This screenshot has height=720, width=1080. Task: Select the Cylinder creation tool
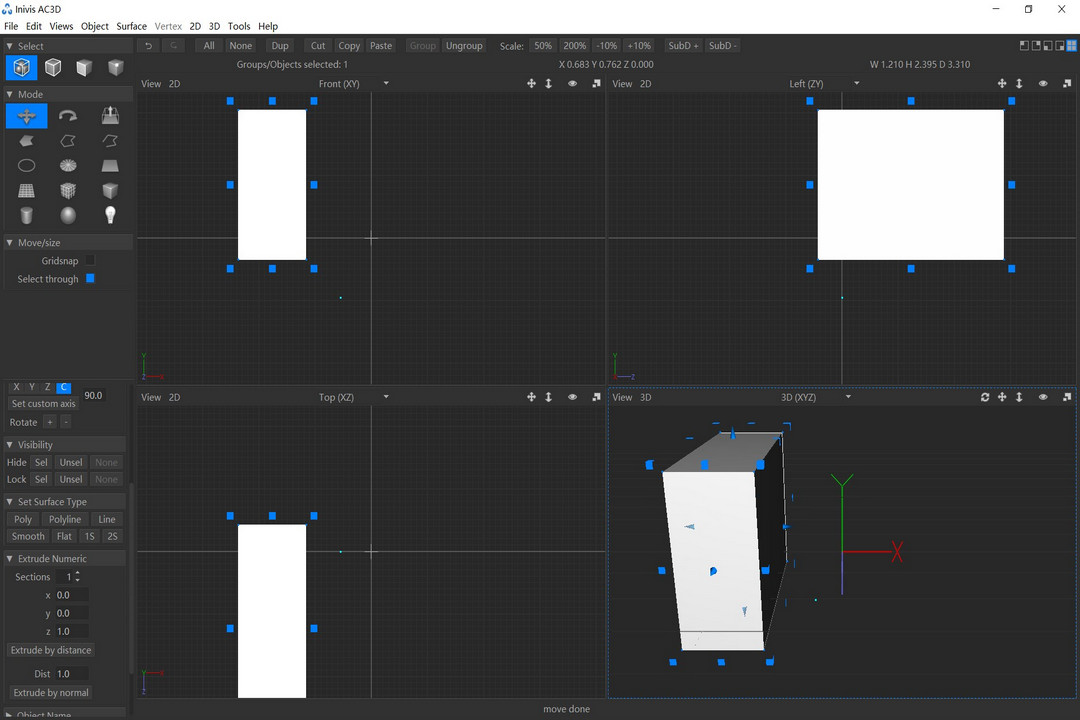(x=27, y=215)
